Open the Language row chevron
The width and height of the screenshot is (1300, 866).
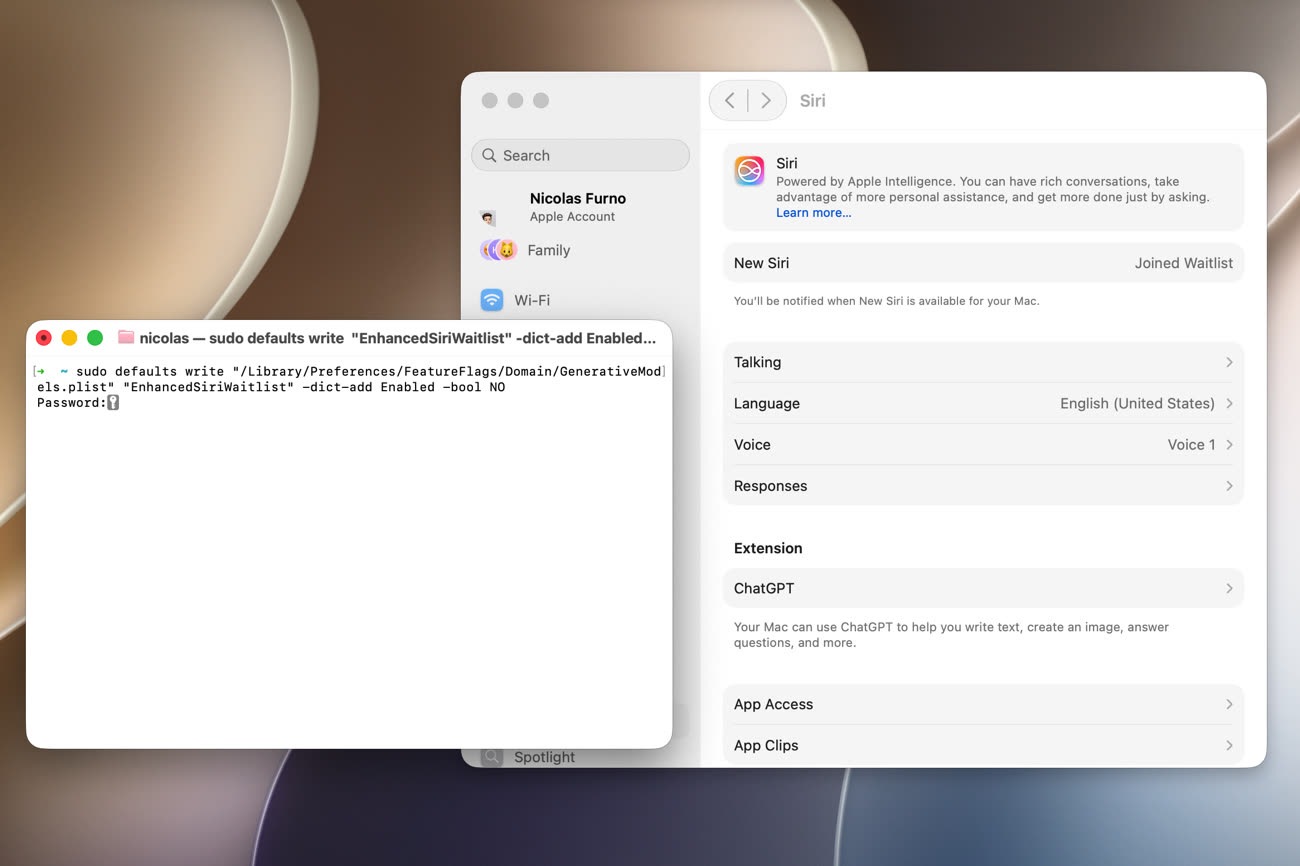[x=1229, y=403]
